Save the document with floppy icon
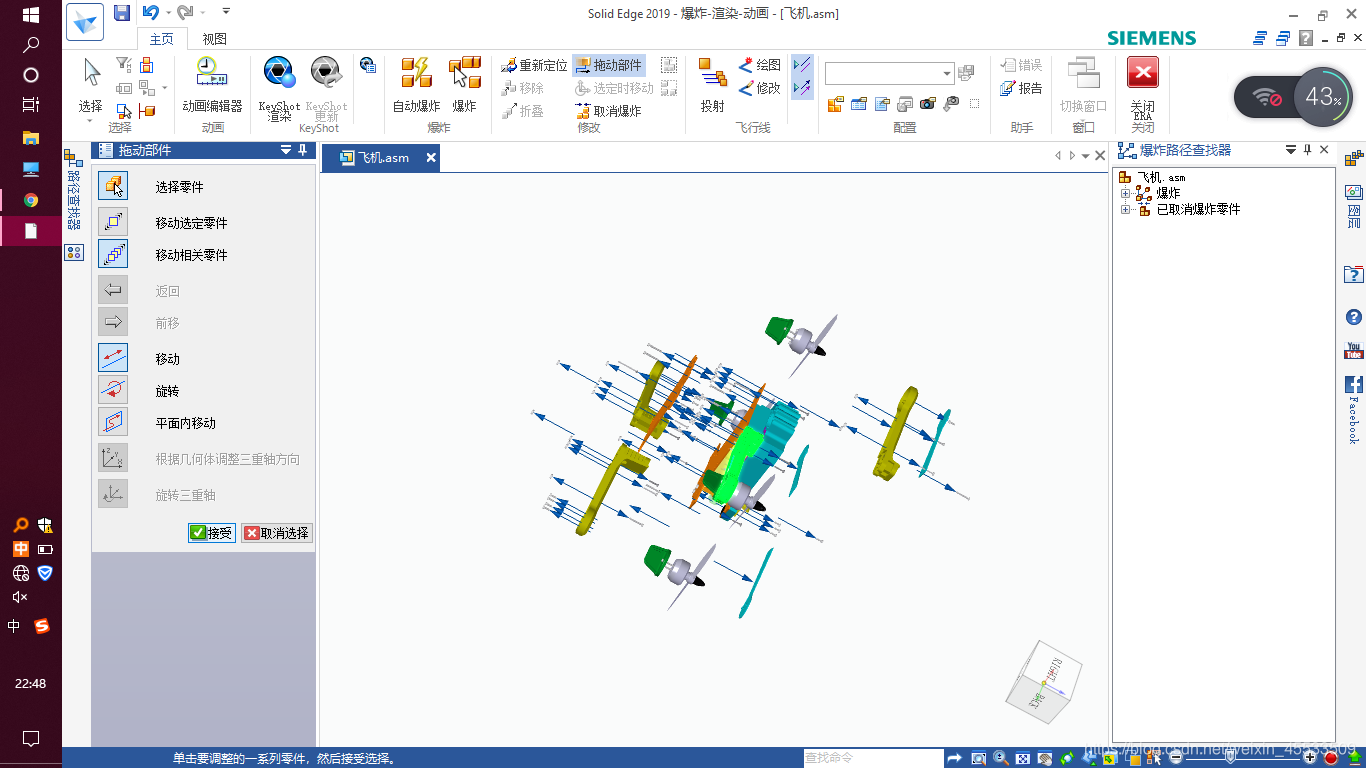 point(122,13)
